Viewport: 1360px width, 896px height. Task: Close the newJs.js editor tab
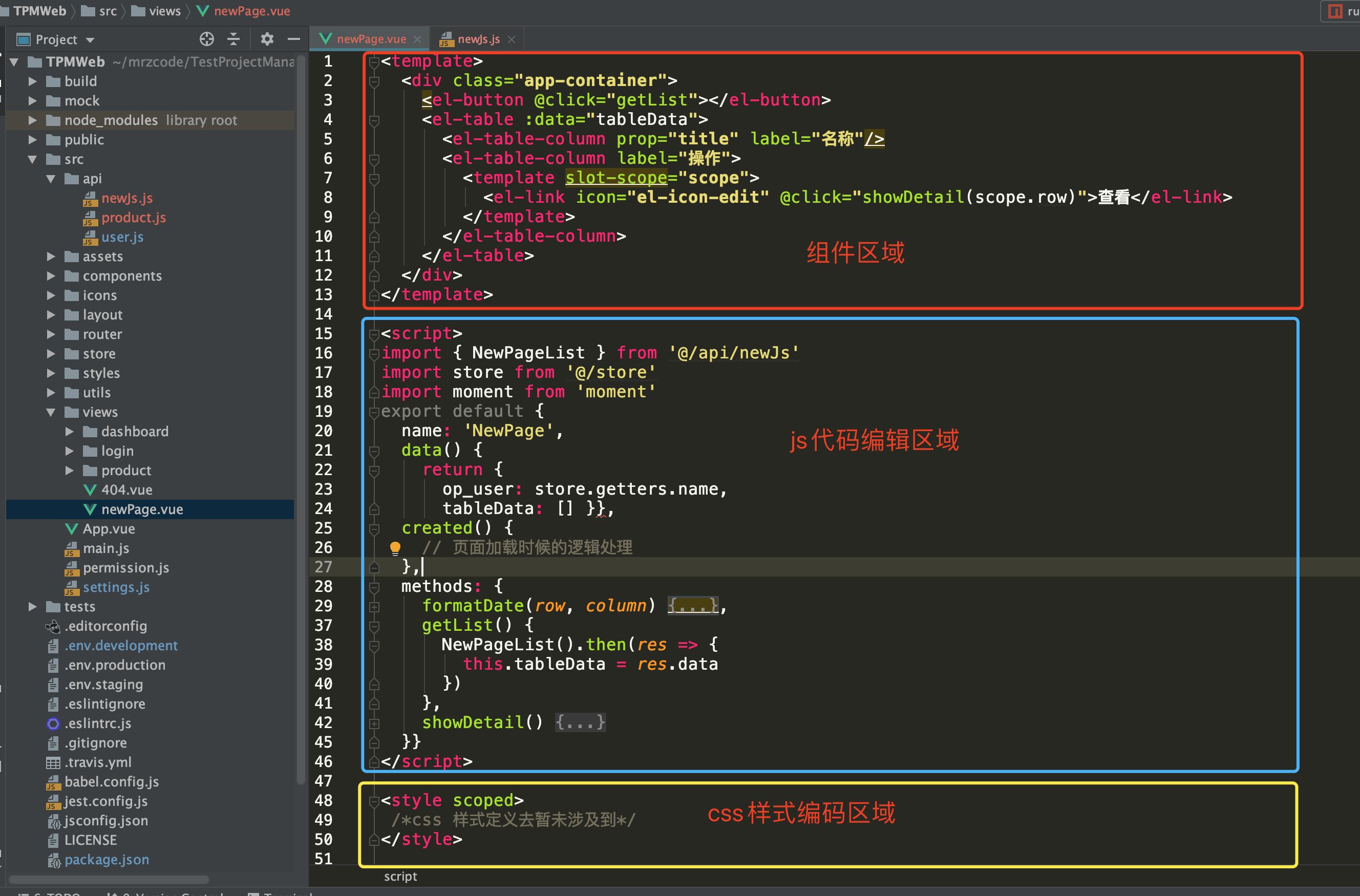[x=512, y=39]
